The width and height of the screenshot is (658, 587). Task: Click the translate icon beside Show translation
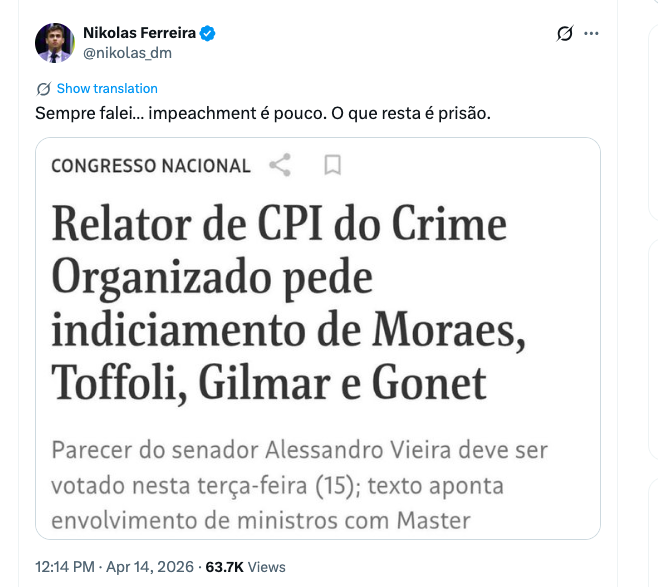[43, 88]
